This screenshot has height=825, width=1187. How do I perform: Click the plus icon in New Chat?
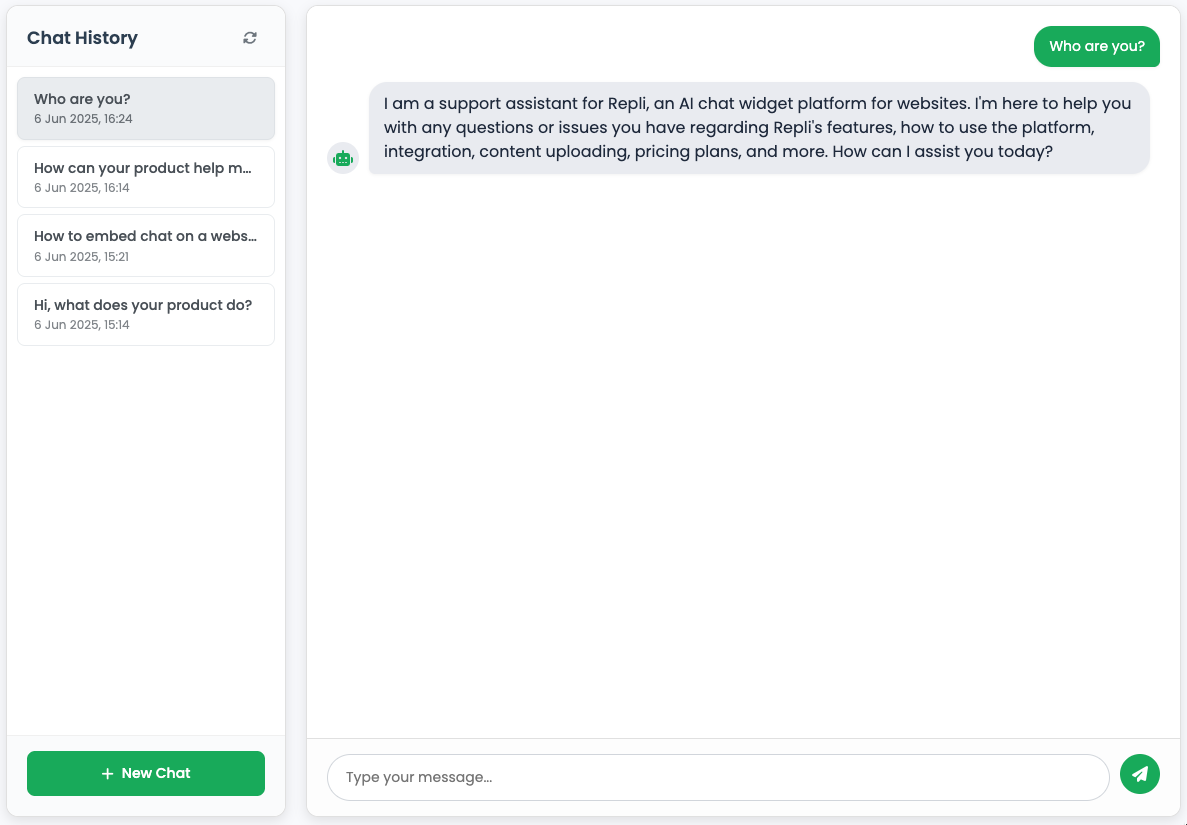point(107,774)
